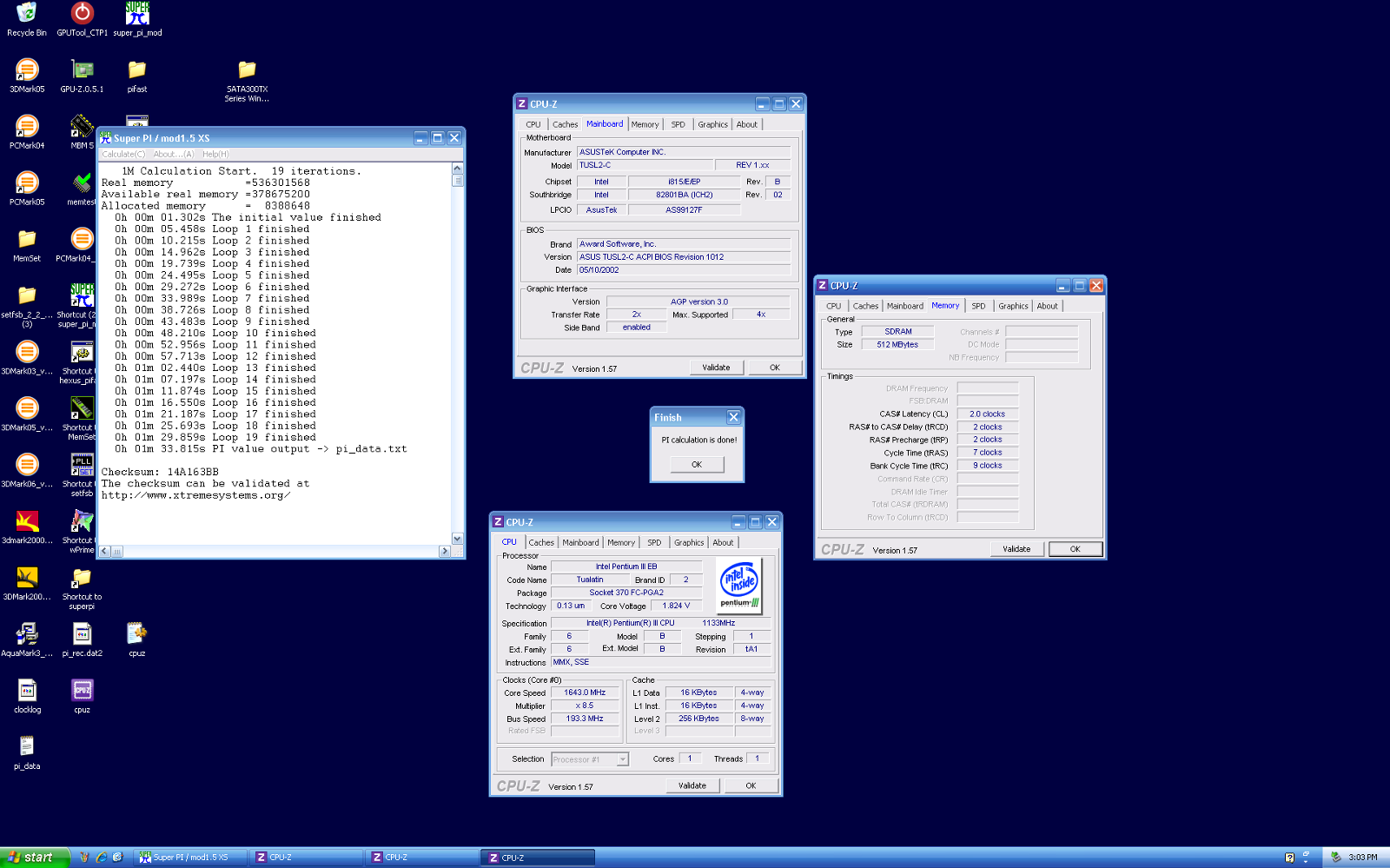The image size is (1390, 868).
Task: Click OK in Mainboard CPU-Z window
Action: pos(775,368)
